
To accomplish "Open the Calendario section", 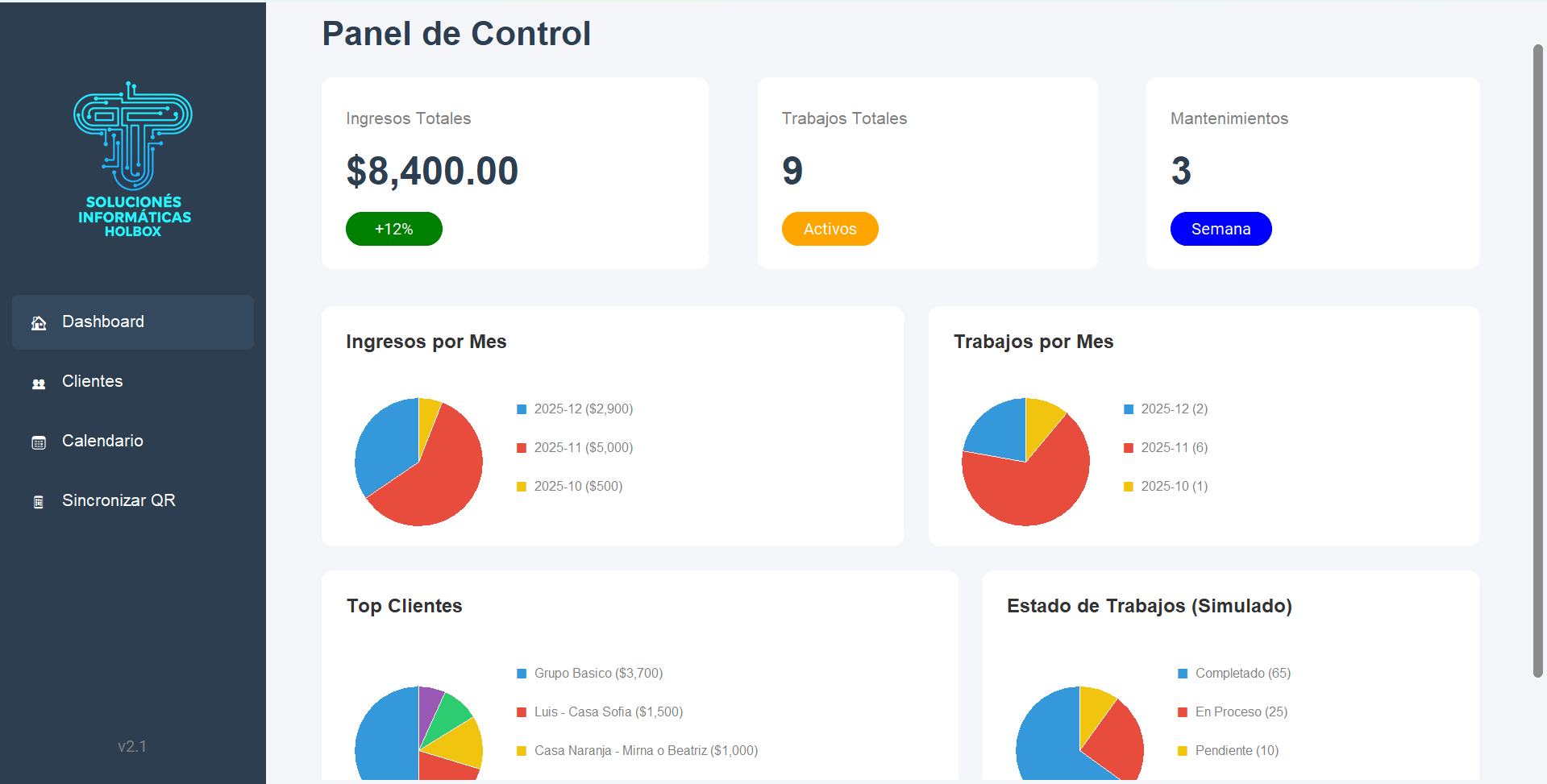I will click(x=102, y=441).
